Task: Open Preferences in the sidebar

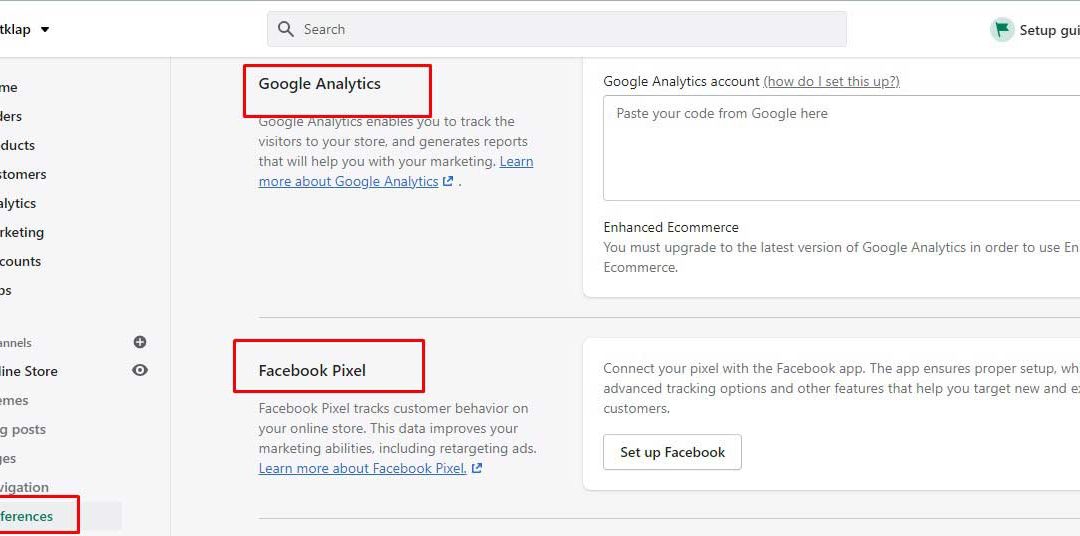Action: pyautogui.click(x=27, y=516)
